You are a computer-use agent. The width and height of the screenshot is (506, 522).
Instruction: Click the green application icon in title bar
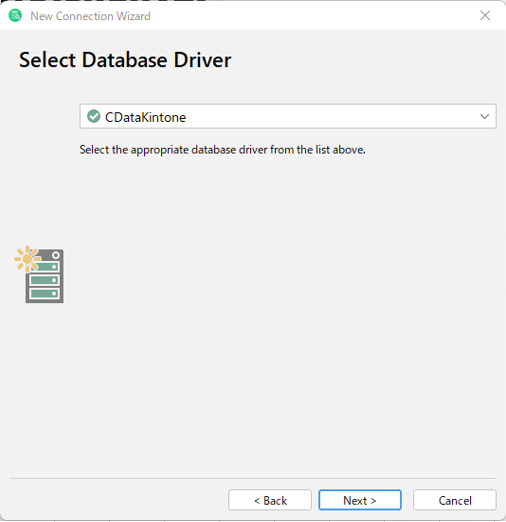pos(15,16)
